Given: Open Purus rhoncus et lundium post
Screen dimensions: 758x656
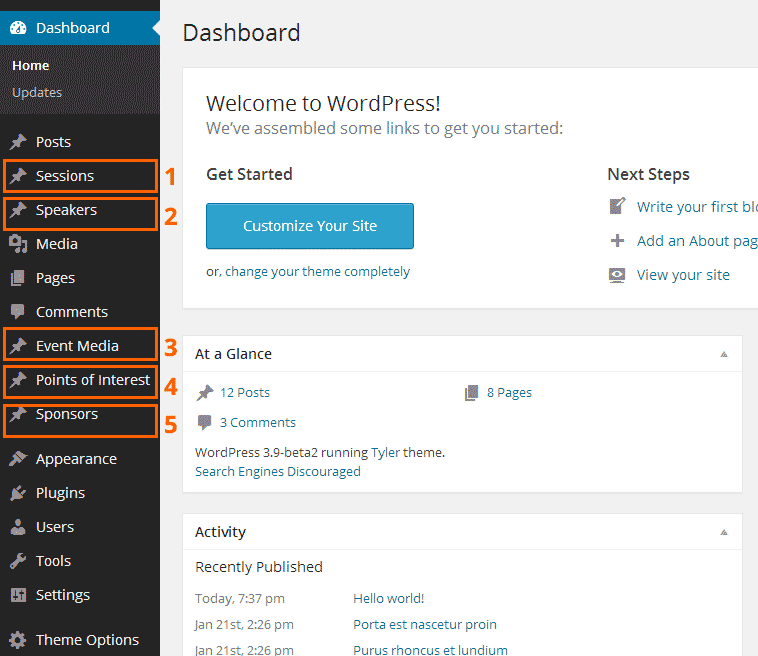Looking at the screenshot, I should (430, 650).
